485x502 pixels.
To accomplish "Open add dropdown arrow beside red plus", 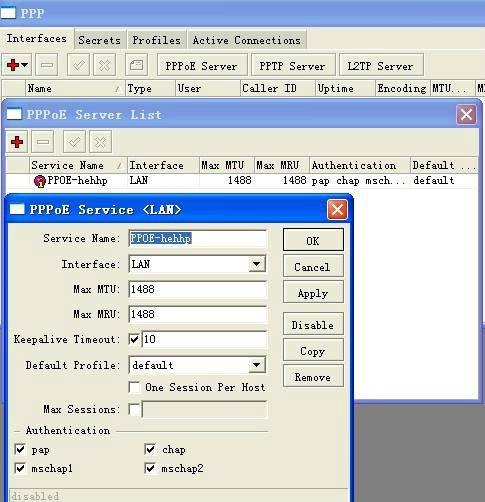I will [x=25, y=65].
